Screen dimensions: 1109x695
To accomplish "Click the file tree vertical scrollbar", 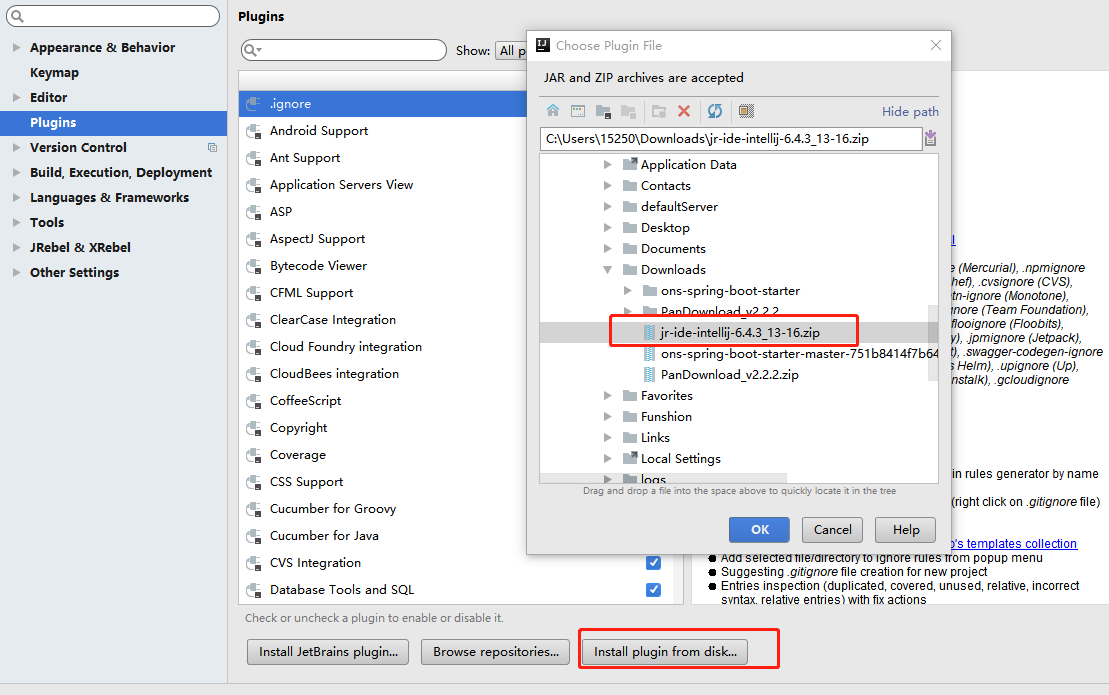I will click(933, 344).
